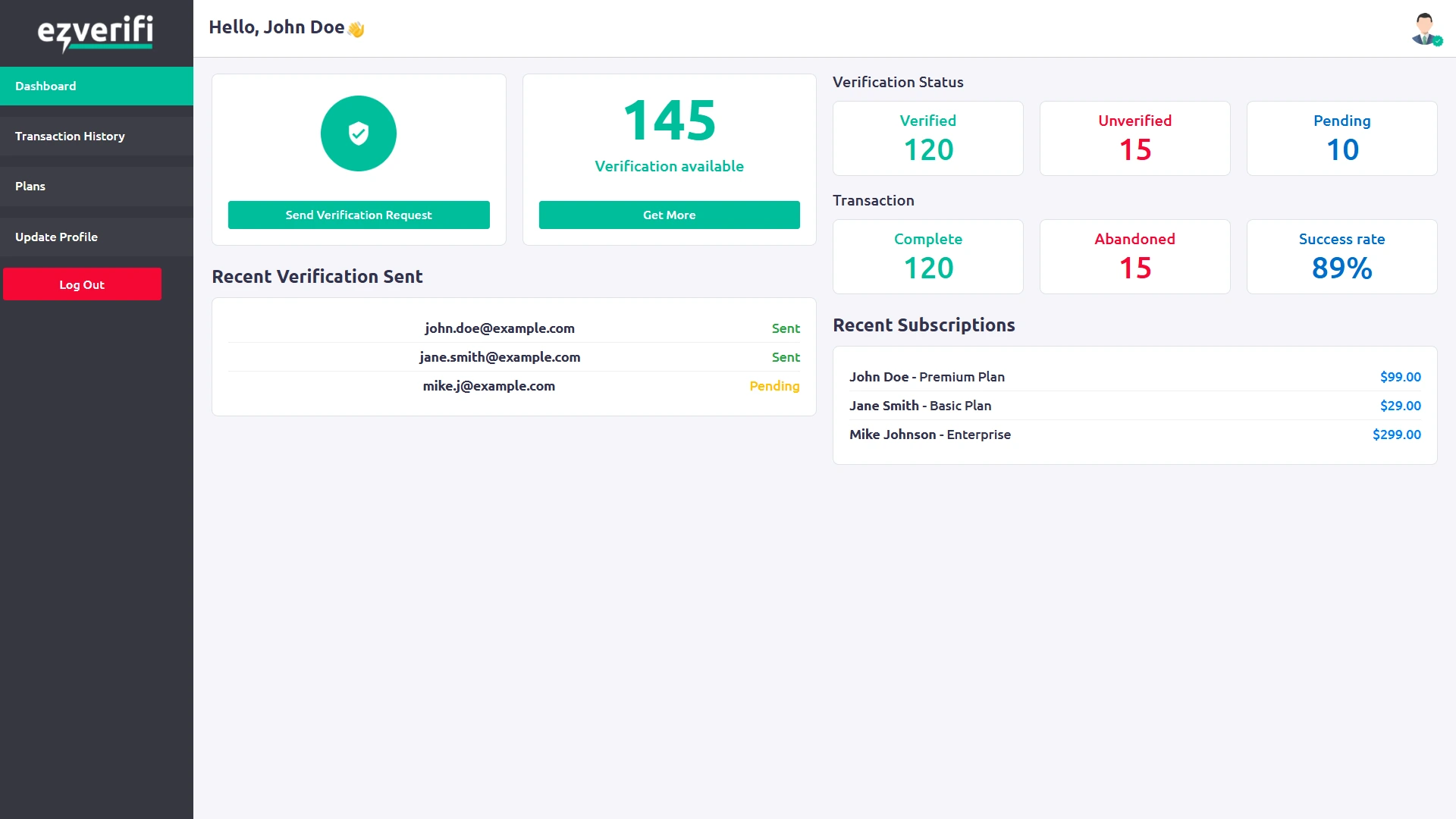This screenshot has height=819, width=1456.
Task: Click the Log Out button
Action: (x=82, y=284)
